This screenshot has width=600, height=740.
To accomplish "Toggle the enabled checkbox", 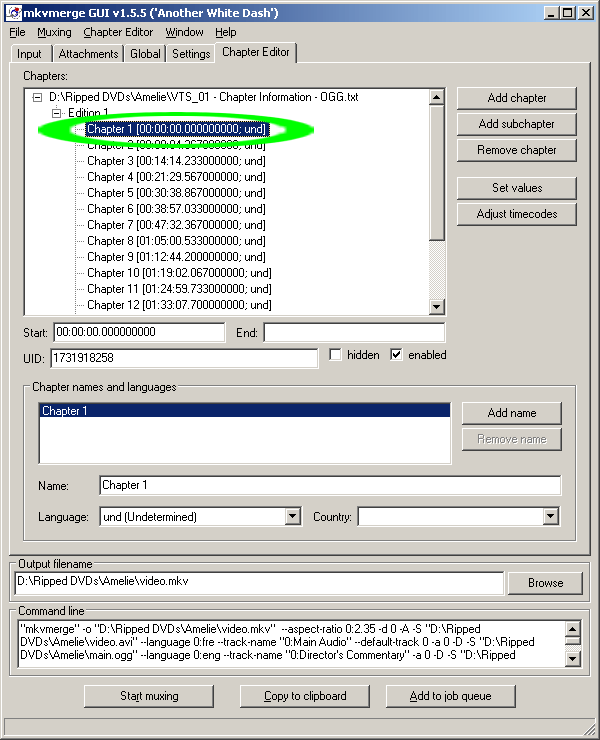I will [396, 355].
